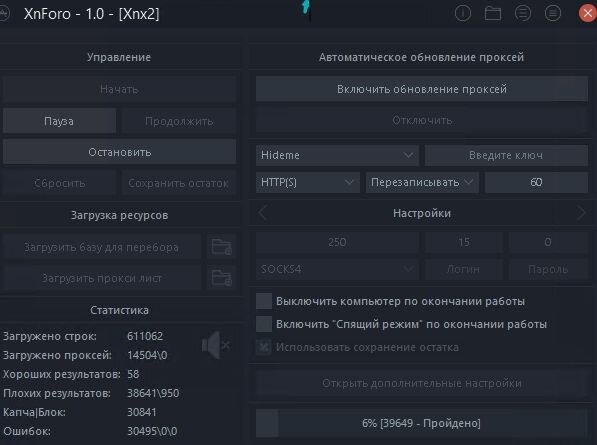Click the Пауза button
The width and height of the screenshot is (597, 445).
(x=59, y=121)
